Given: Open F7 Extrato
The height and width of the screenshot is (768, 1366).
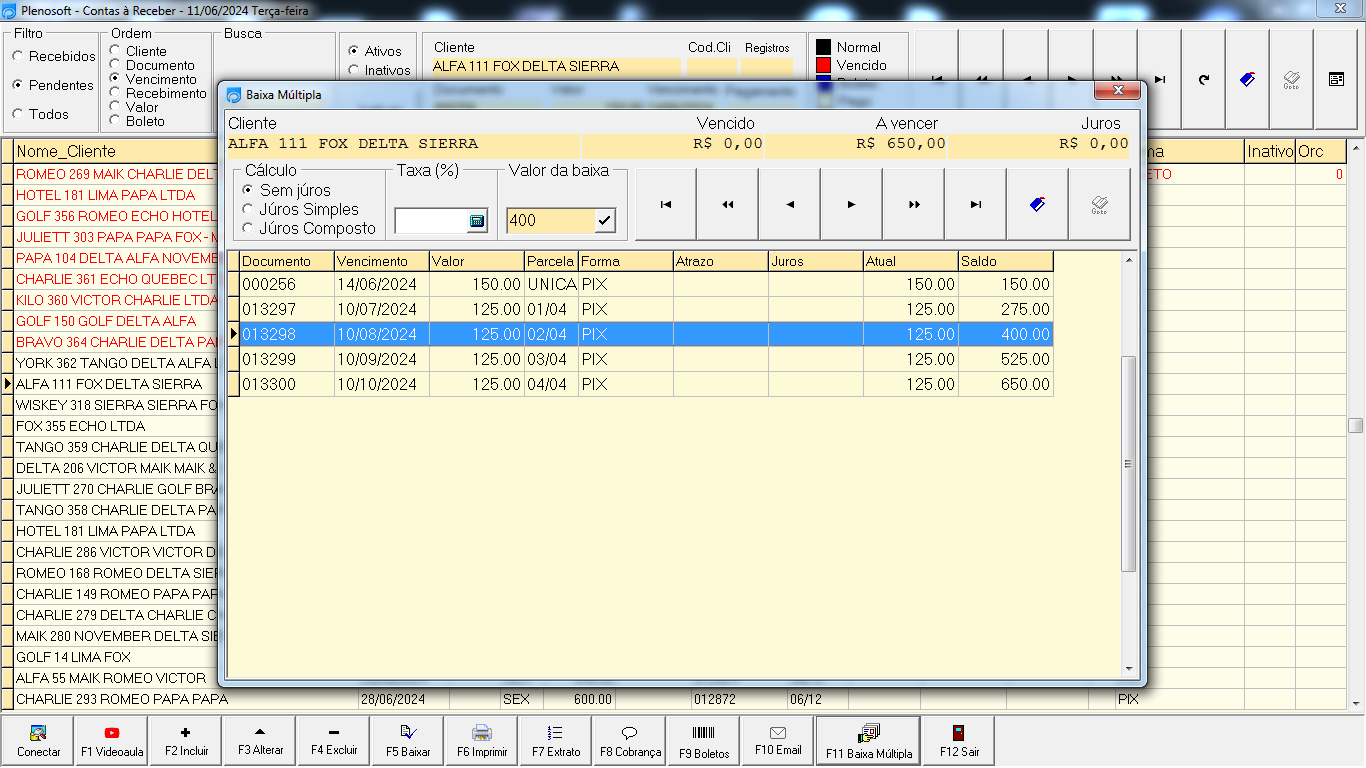Looking at the screenshot, I should coord(556,741).
